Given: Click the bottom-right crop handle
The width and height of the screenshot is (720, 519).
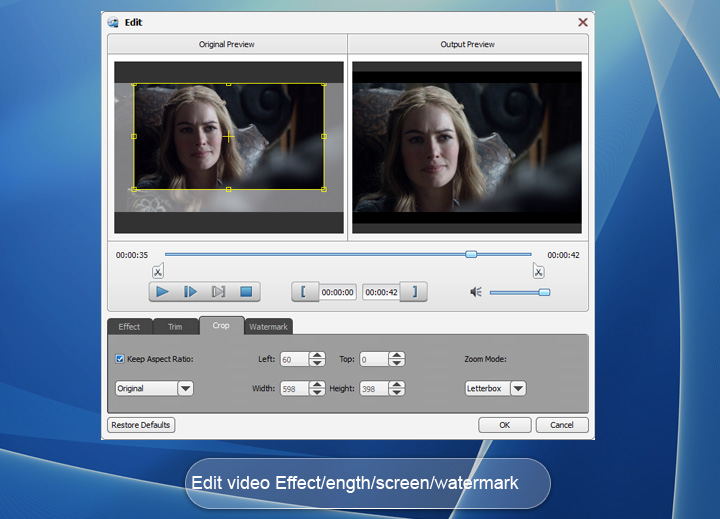Looking at the screenshot, I should pyautogui.click(x=324, y=189).
